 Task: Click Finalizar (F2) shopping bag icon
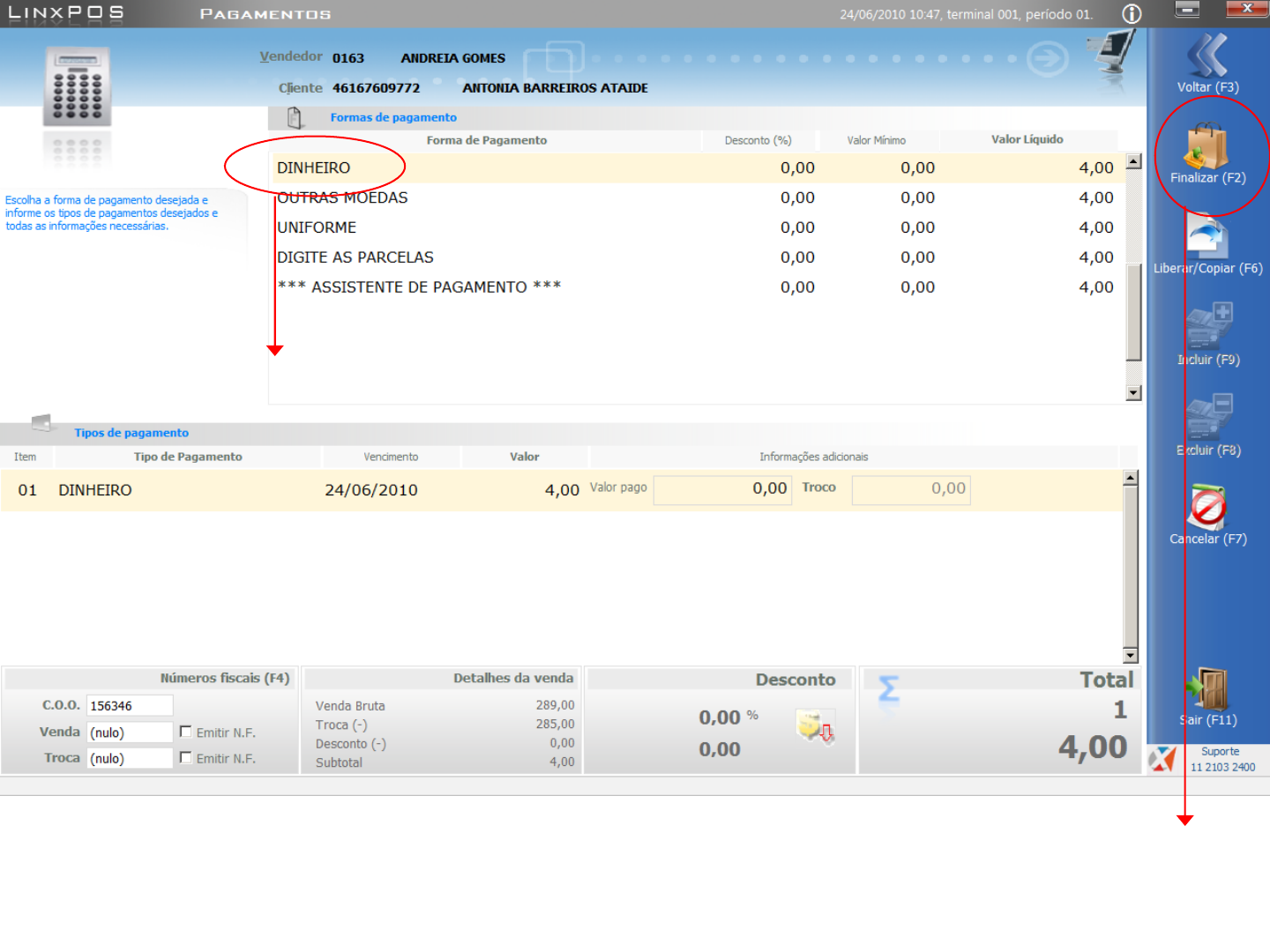point(1206,146)
